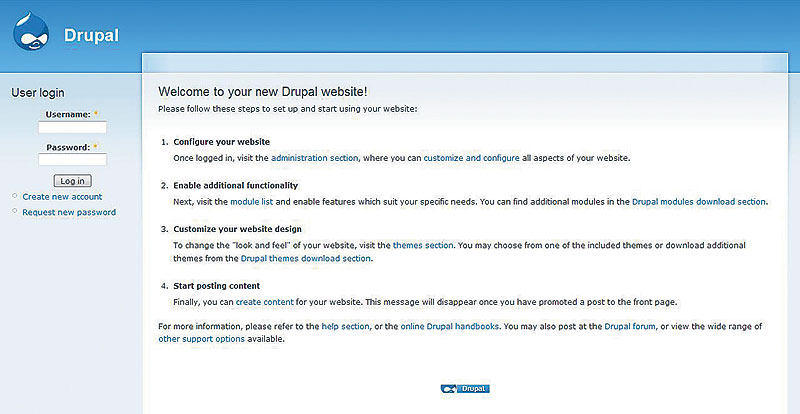This screenshot has height=414, width=800.
Task: Click the Welcome to your new Drupal website heading
Action: point(263,92)
